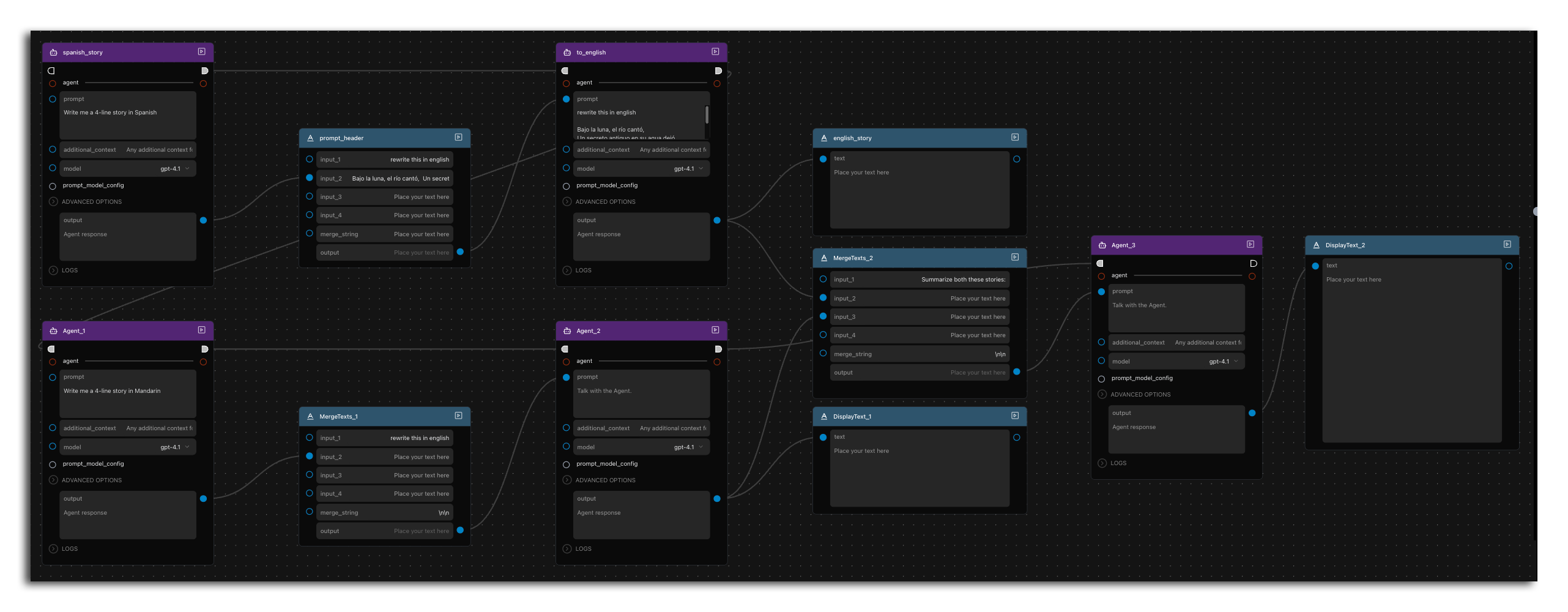Select the DisplayText_2 node title

tap(1345, 245)
